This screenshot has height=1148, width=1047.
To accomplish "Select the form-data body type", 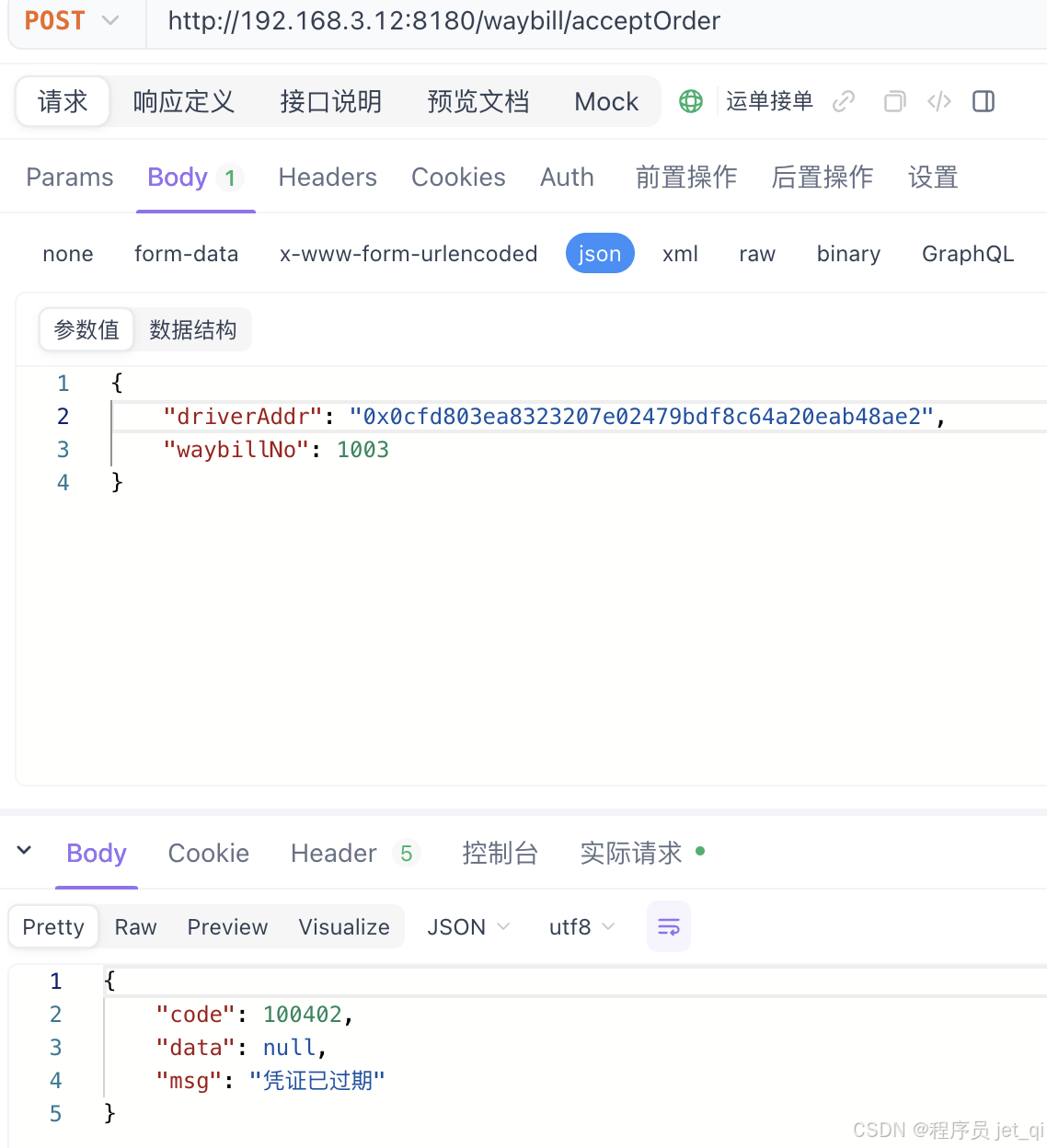I will 186,254.
